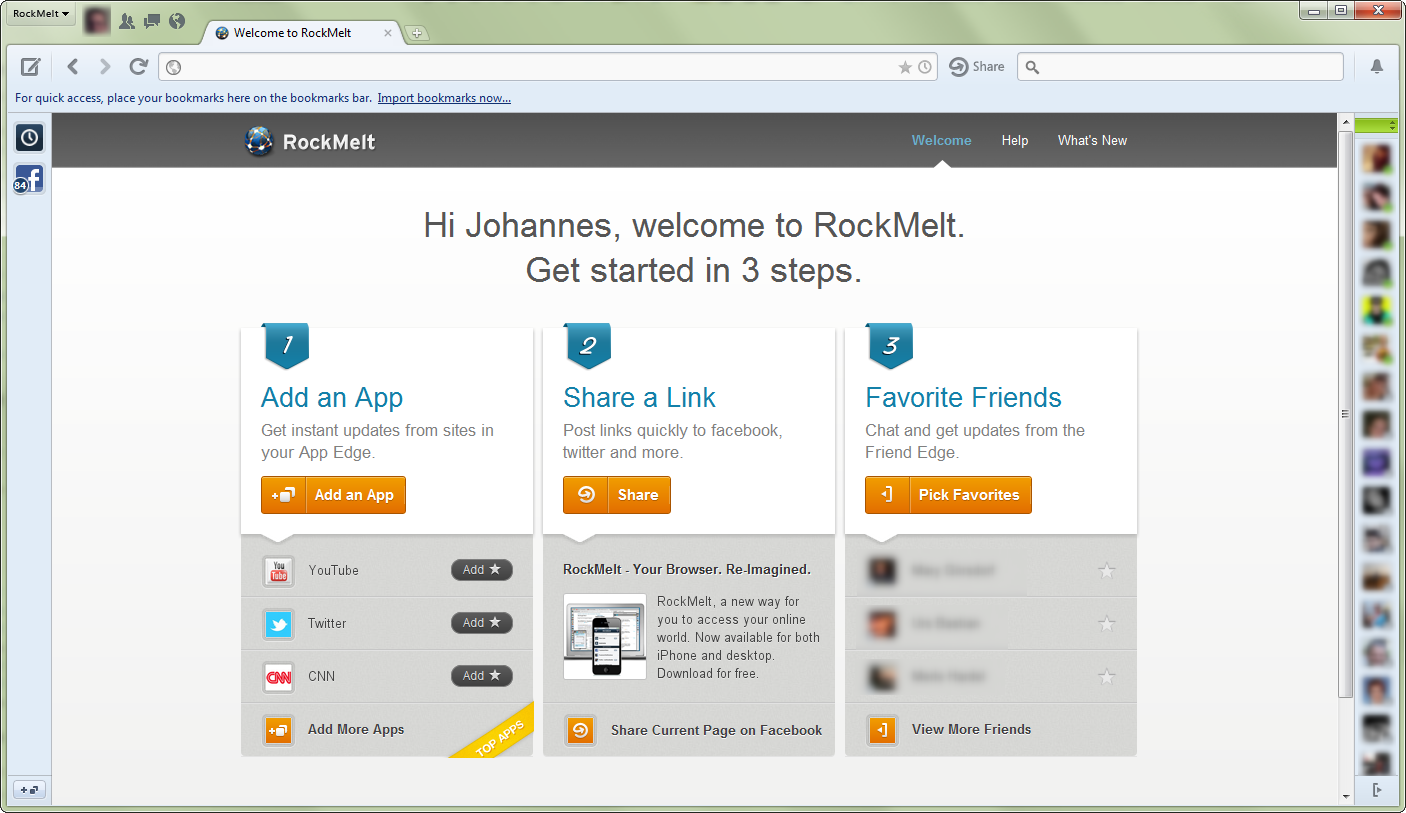Collapse the Friend Edge with the bottom-right icon

click(x=1377, y=790)
